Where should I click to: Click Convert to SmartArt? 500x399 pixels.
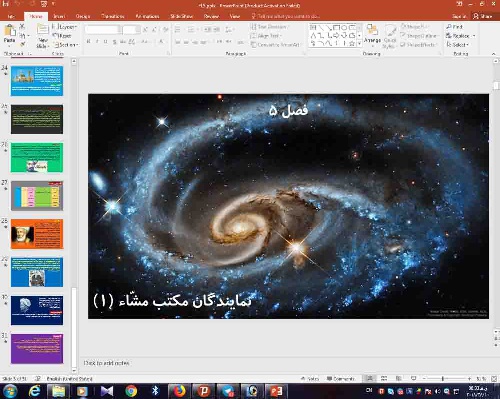(275, 44)
